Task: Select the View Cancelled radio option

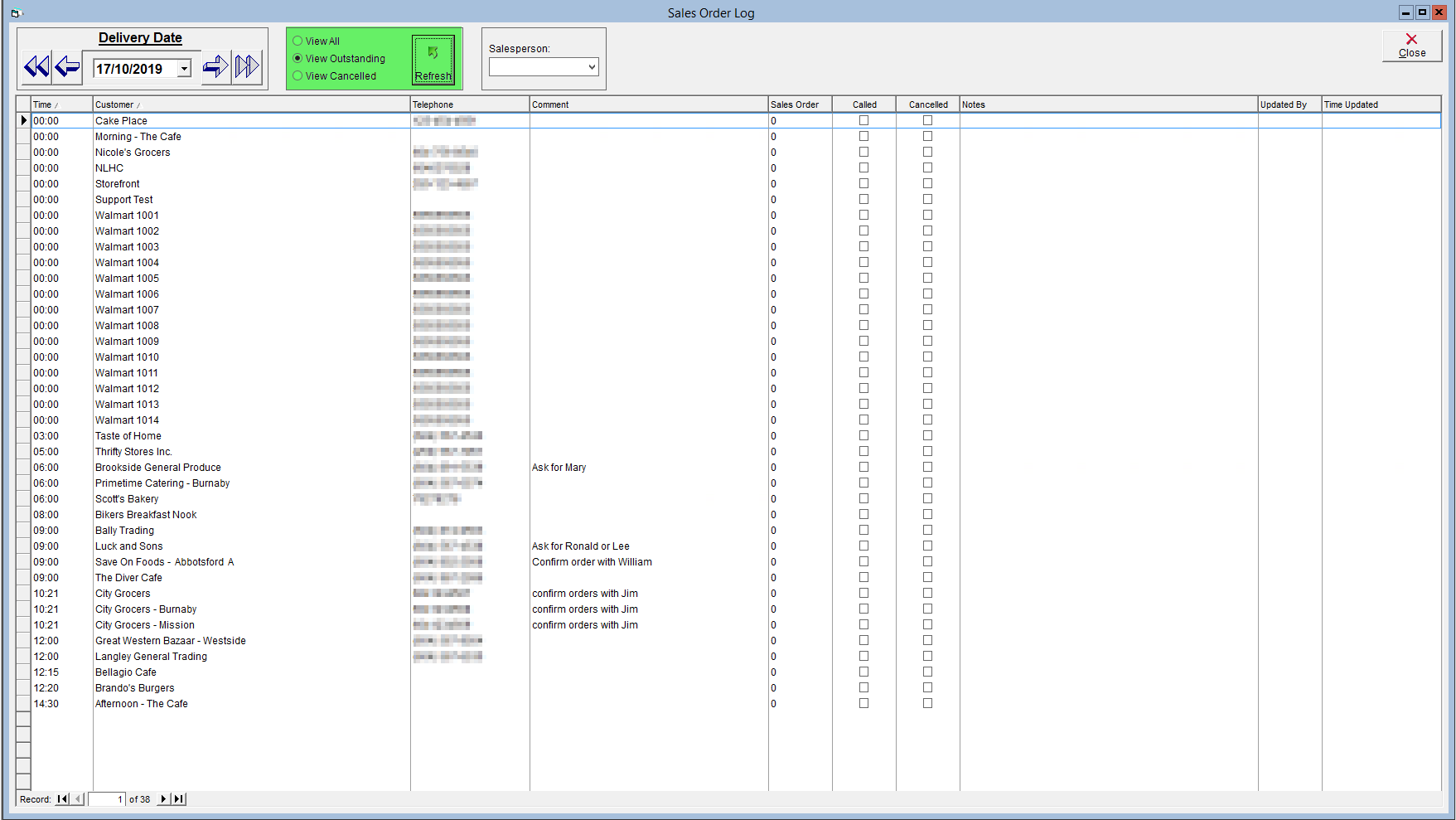Action: click(297, 75)
